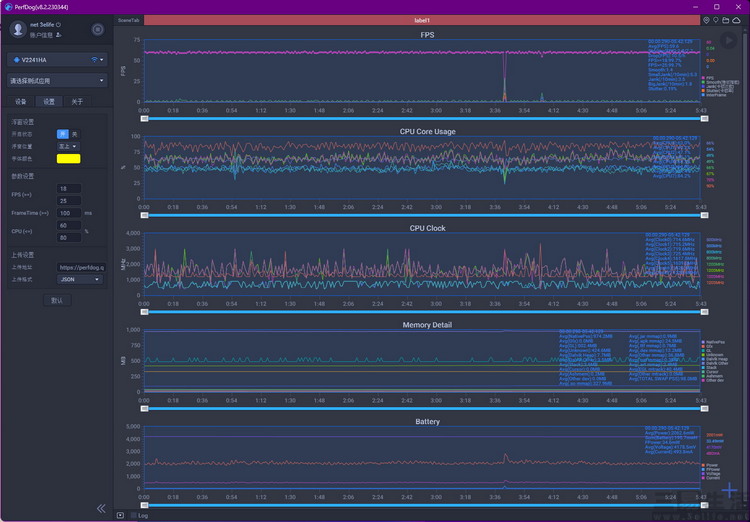Click the vertical scrollbar on the right edge
Image resolution: width=750 pixels, height=522 pixels.
[x=747, y=268]
